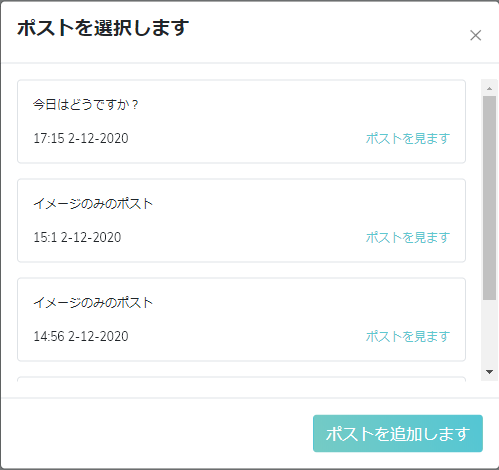This screenshot has height=470, width=499.
Task: Click the 今日はどうですか? post title text
Action: point(85,105)
